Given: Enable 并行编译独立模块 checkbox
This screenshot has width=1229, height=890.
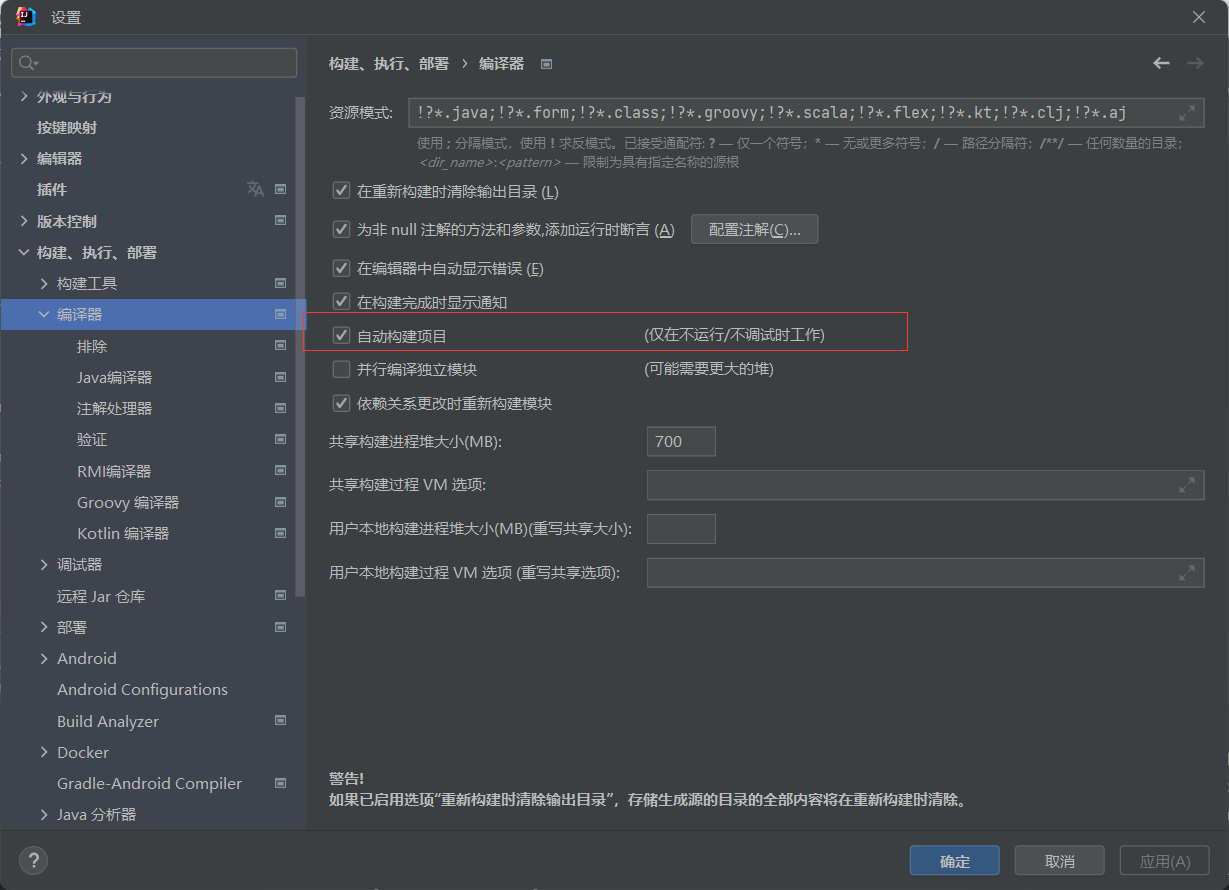Looking at the screenshot, I should click(x=341, y=369).
